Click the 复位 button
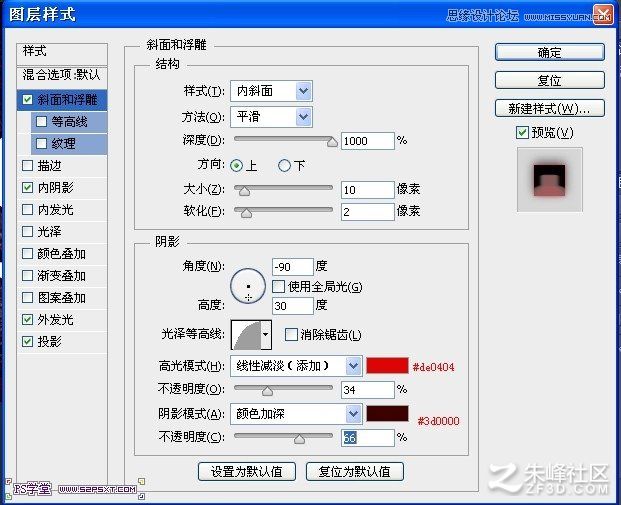 (550, 80)
